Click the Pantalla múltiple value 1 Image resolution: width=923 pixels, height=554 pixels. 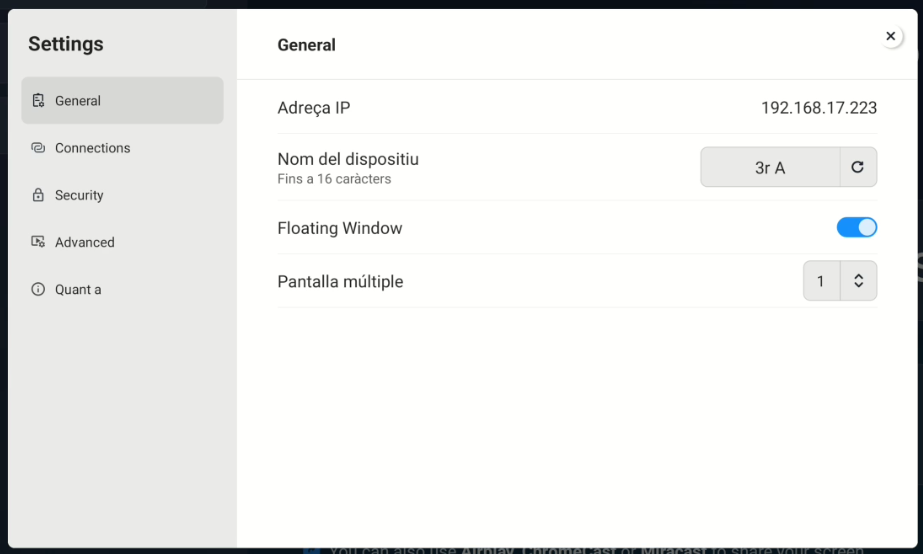point(821,281)
